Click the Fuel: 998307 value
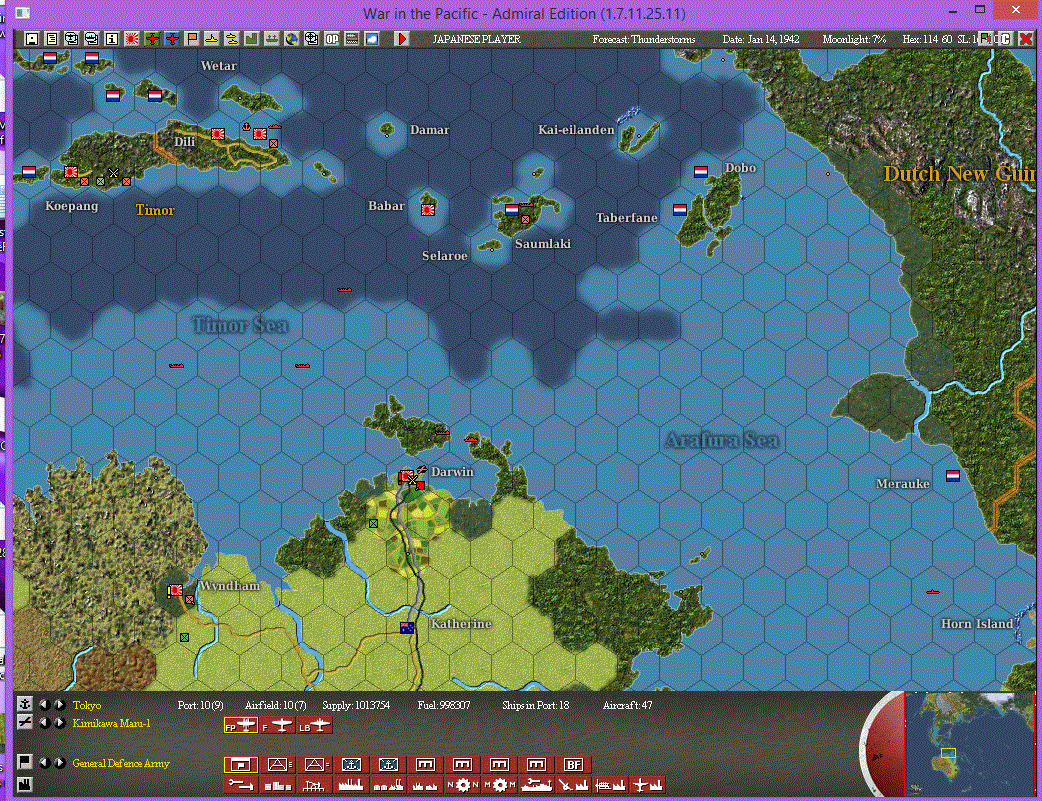 click(444, 705)
